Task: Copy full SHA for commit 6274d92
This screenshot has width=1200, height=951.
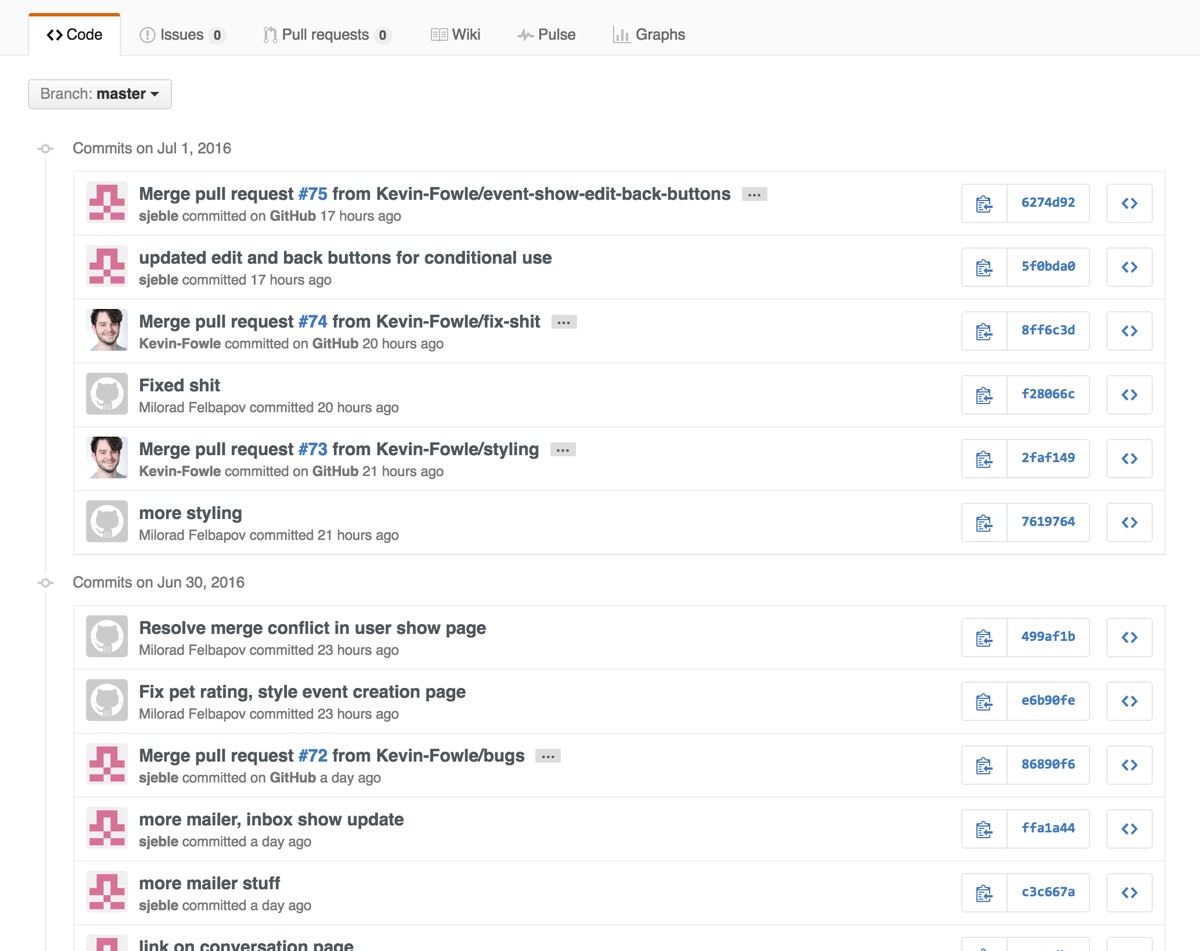Action: (x=984, y=203)
